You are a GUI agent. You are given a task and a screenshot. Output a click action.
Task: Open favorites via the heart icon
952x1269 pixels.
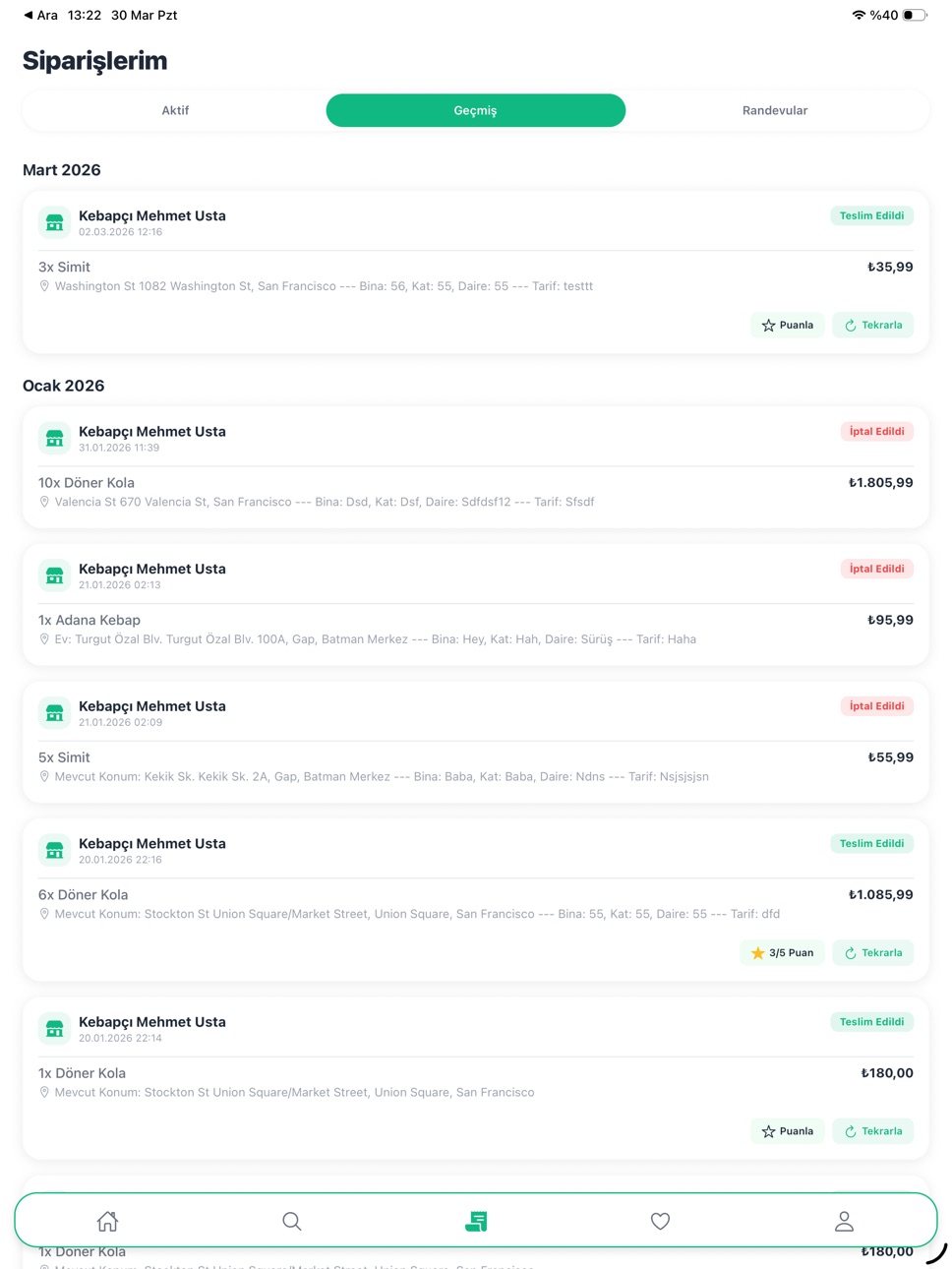[x=660, y=1221]
